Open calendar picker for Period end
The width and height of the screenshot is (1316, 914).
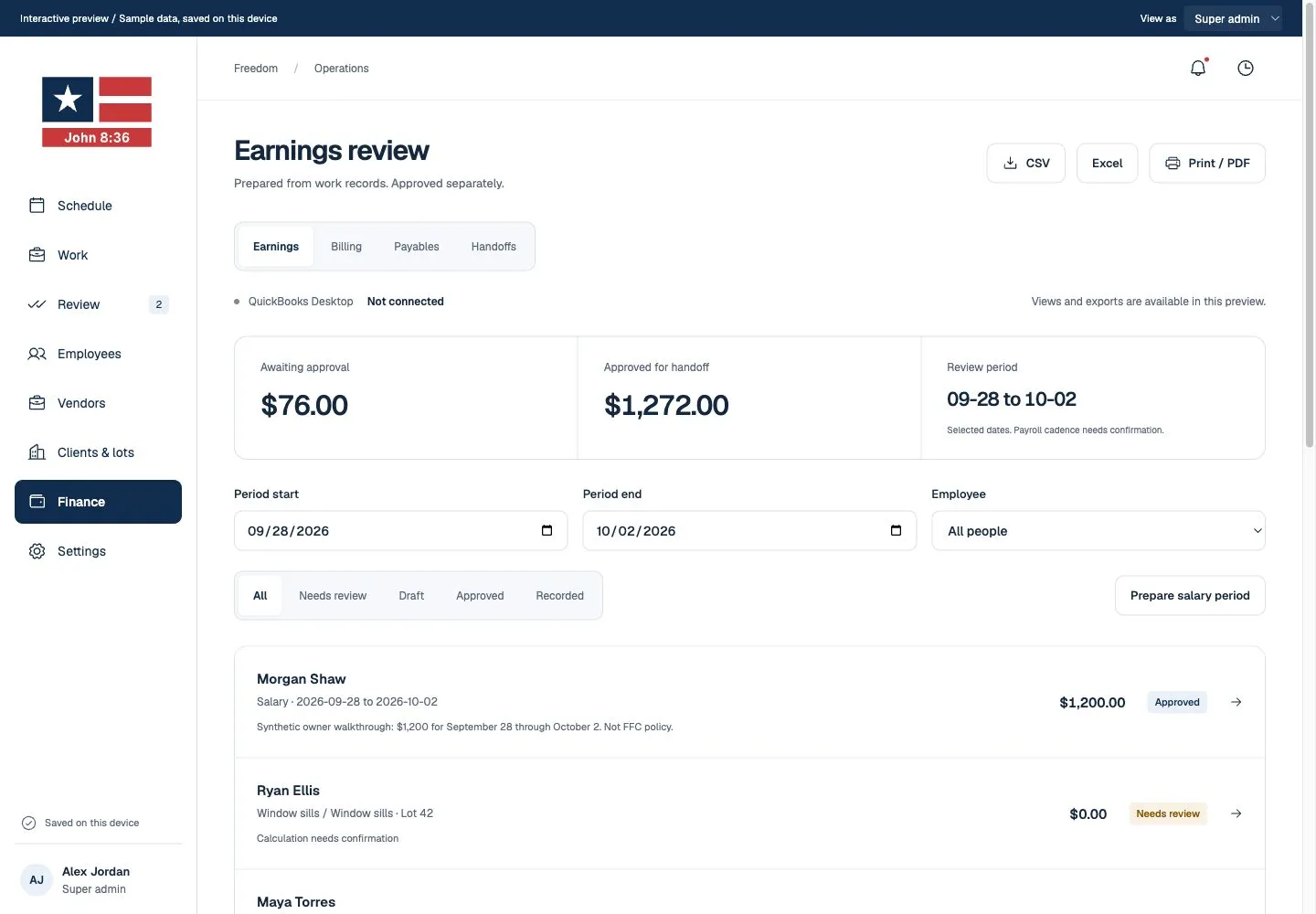[896, 531]
